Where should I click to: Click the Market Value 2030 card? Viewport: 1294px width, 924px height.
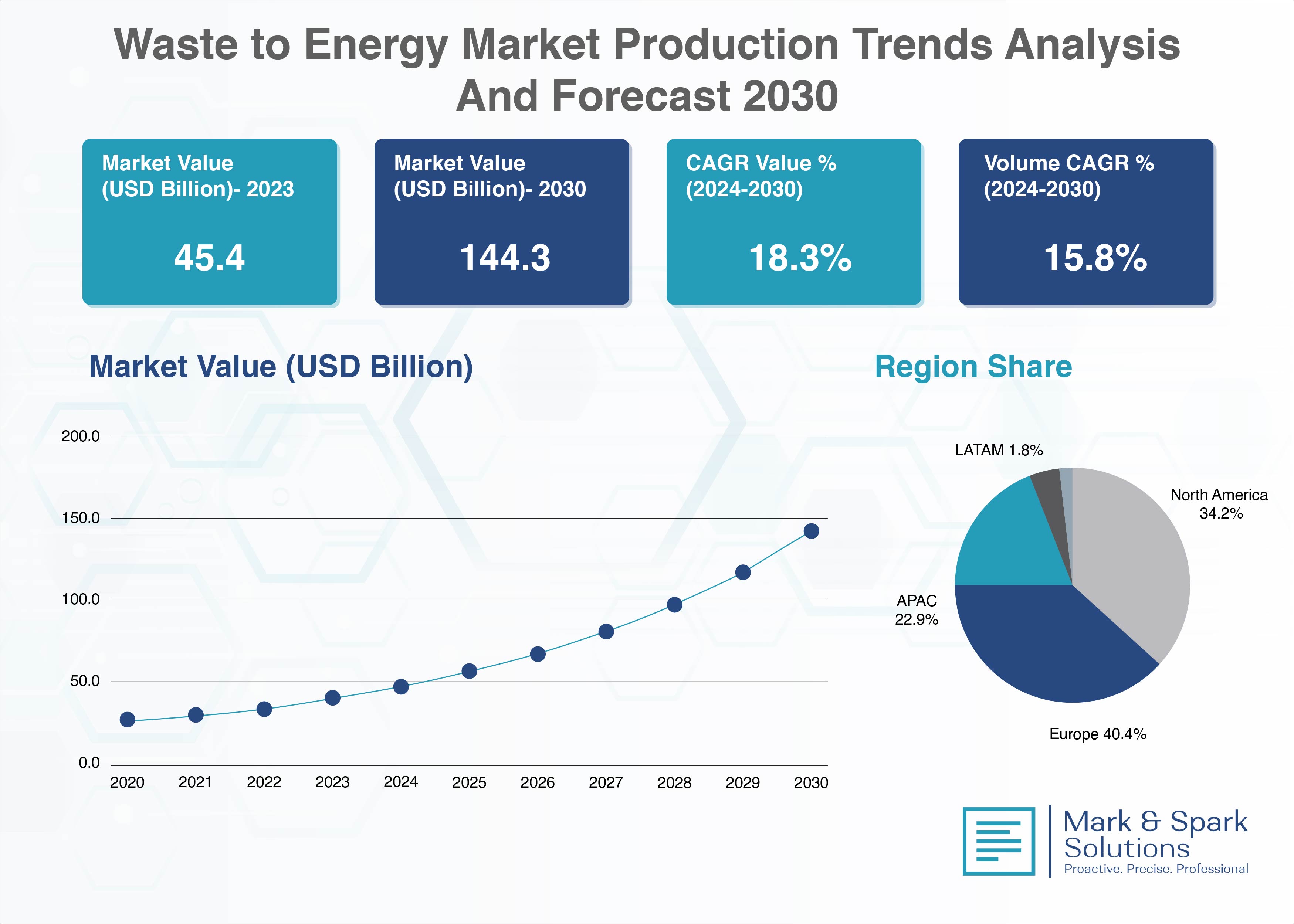[x=502, y=222]
